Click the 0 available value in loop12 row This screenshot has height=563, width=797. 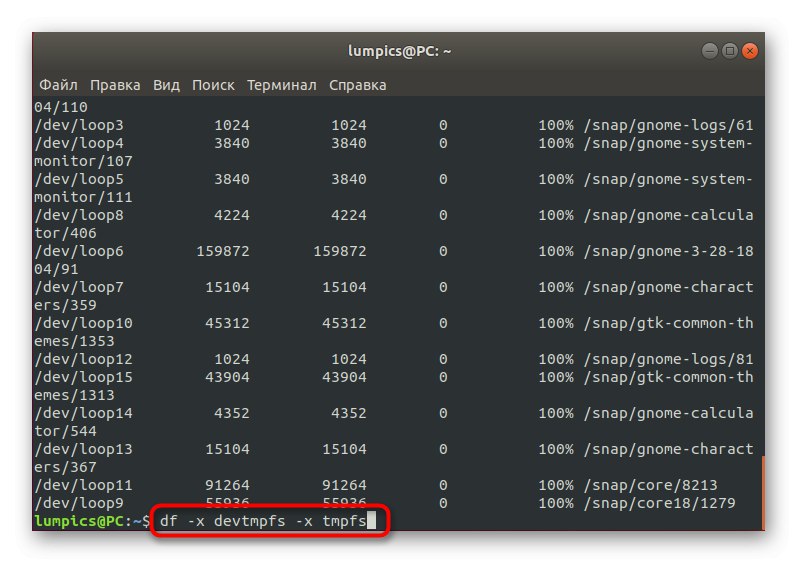tap(443, 360)
